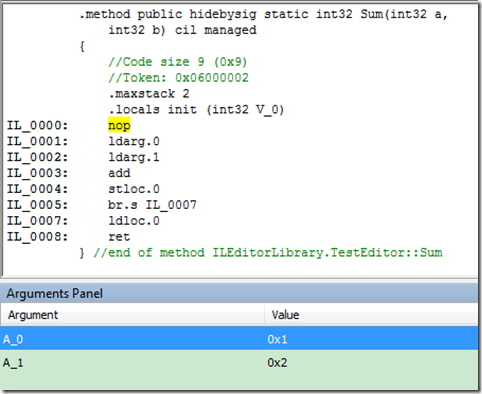Click the IL_0004: offset label
This screenshot has height=394, width=482.
click(x=37, y=189)
